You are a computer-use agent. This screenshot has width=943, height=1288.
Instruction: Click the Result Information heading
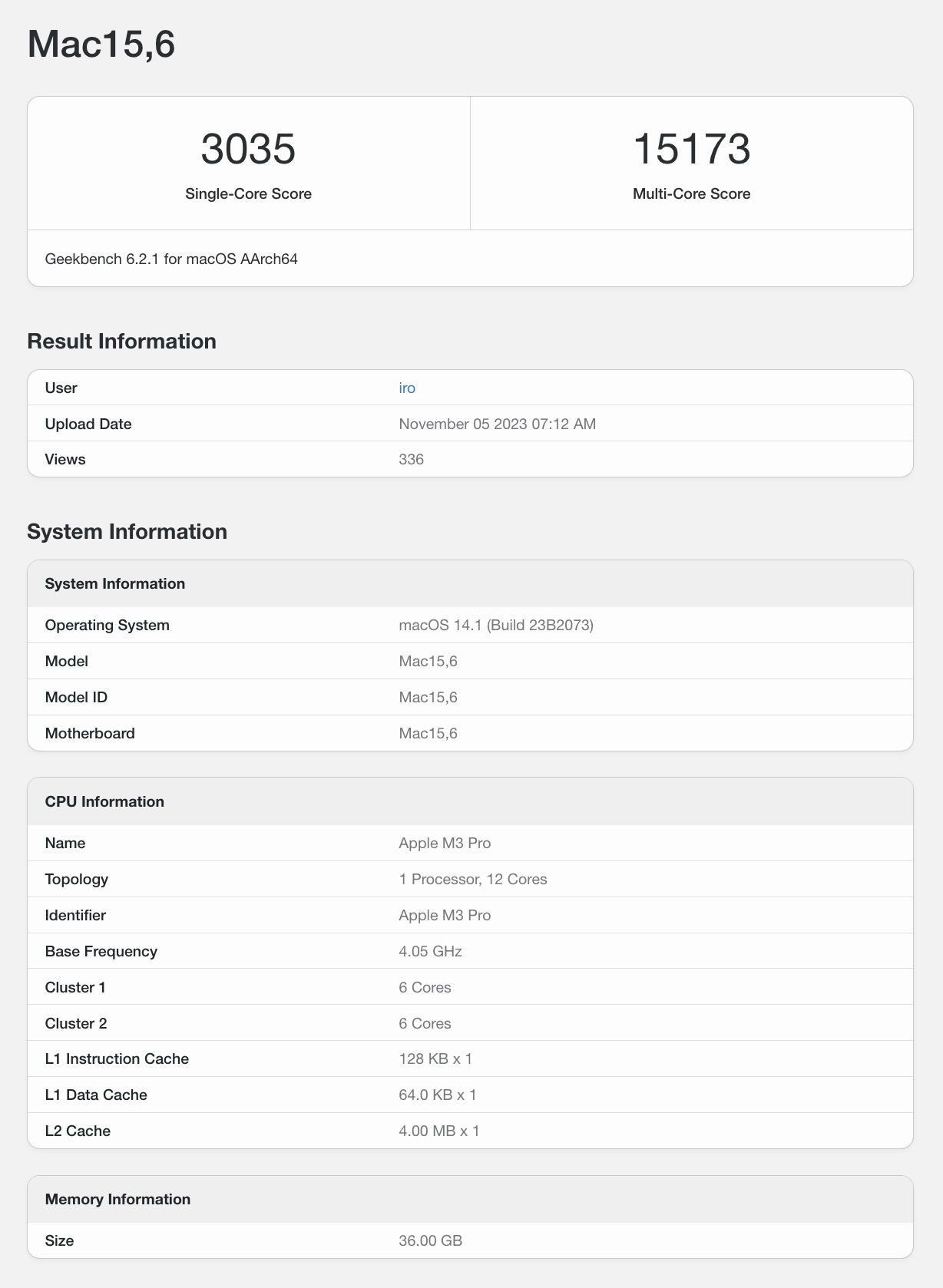pyautogui.click(x=121, y=341)
